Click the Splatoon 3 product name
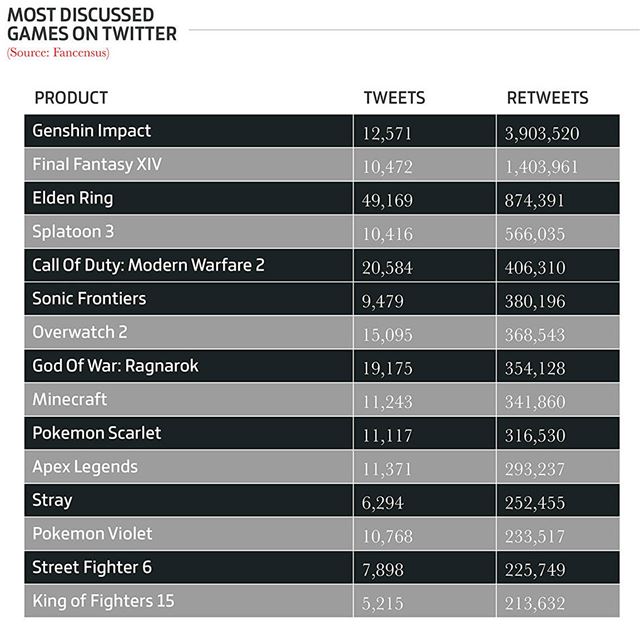Screen dimensions: 640x639 tap(73, 231)
